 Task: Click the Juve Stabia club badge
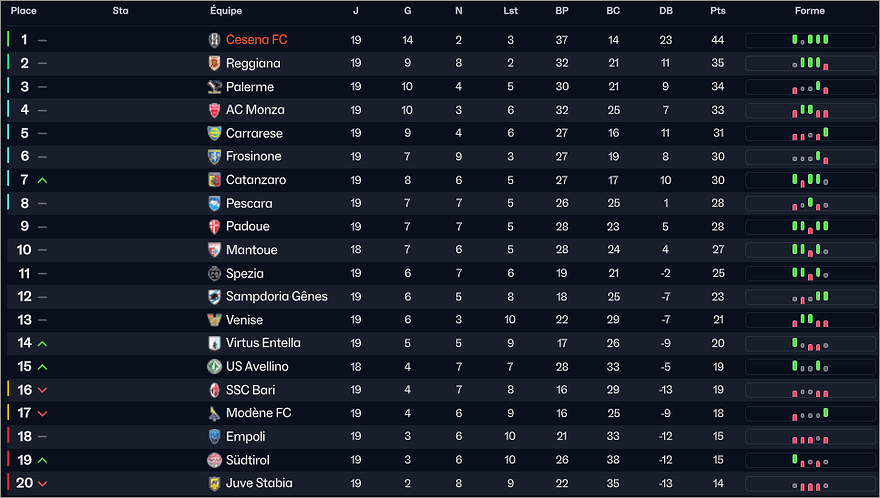214,483
